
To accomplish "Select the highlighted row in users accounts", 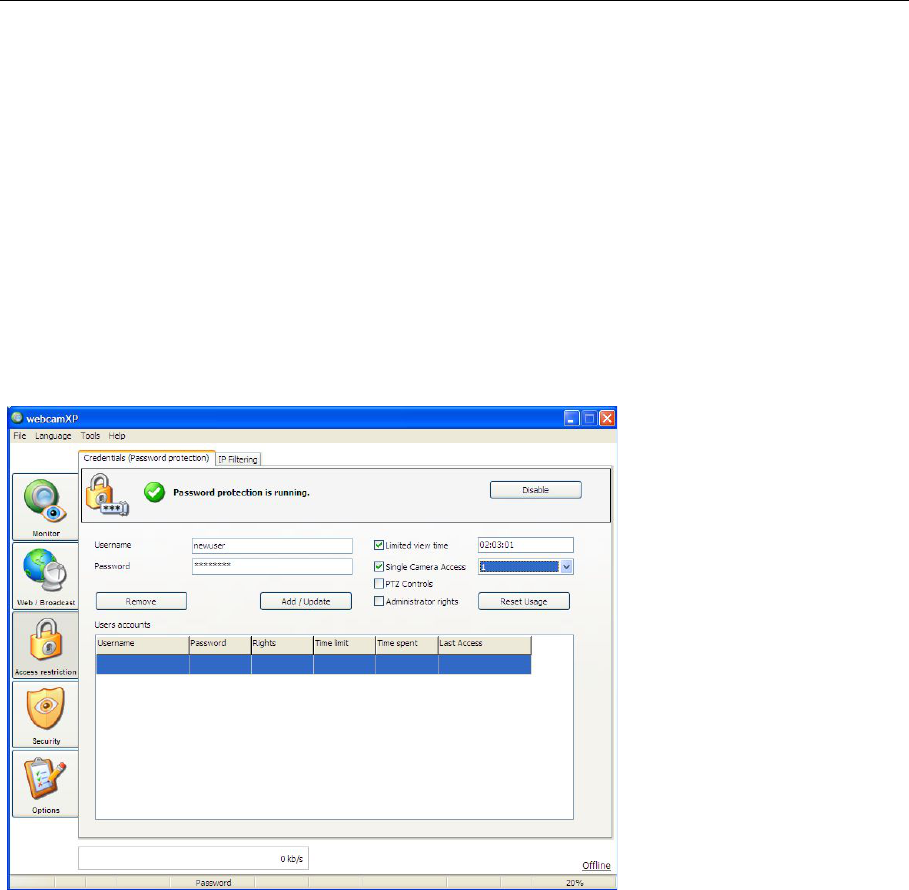I will [314, 664].
